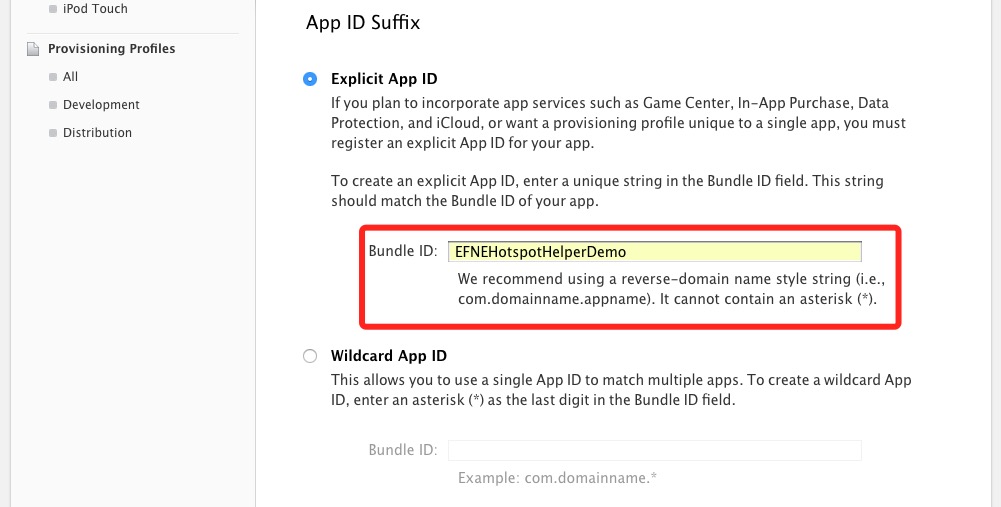Go to Development provisioning profiles
Screen dimensions: 1001x507
click(101, 105)
